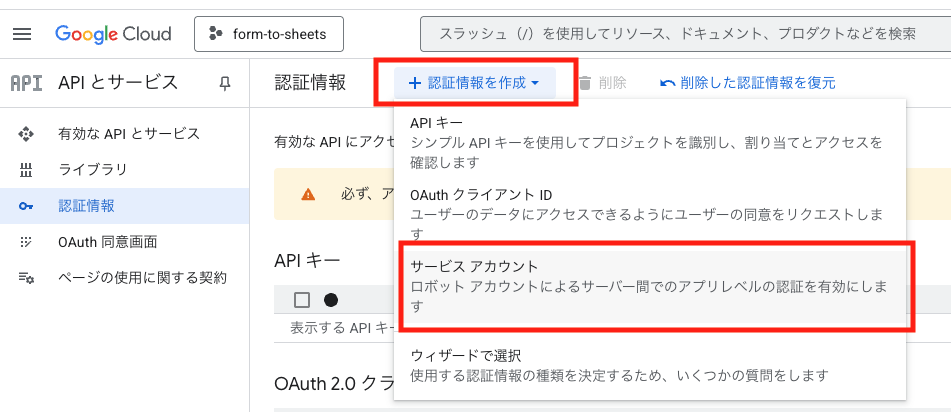Click the Google Cloud logo

coord(112,34)
